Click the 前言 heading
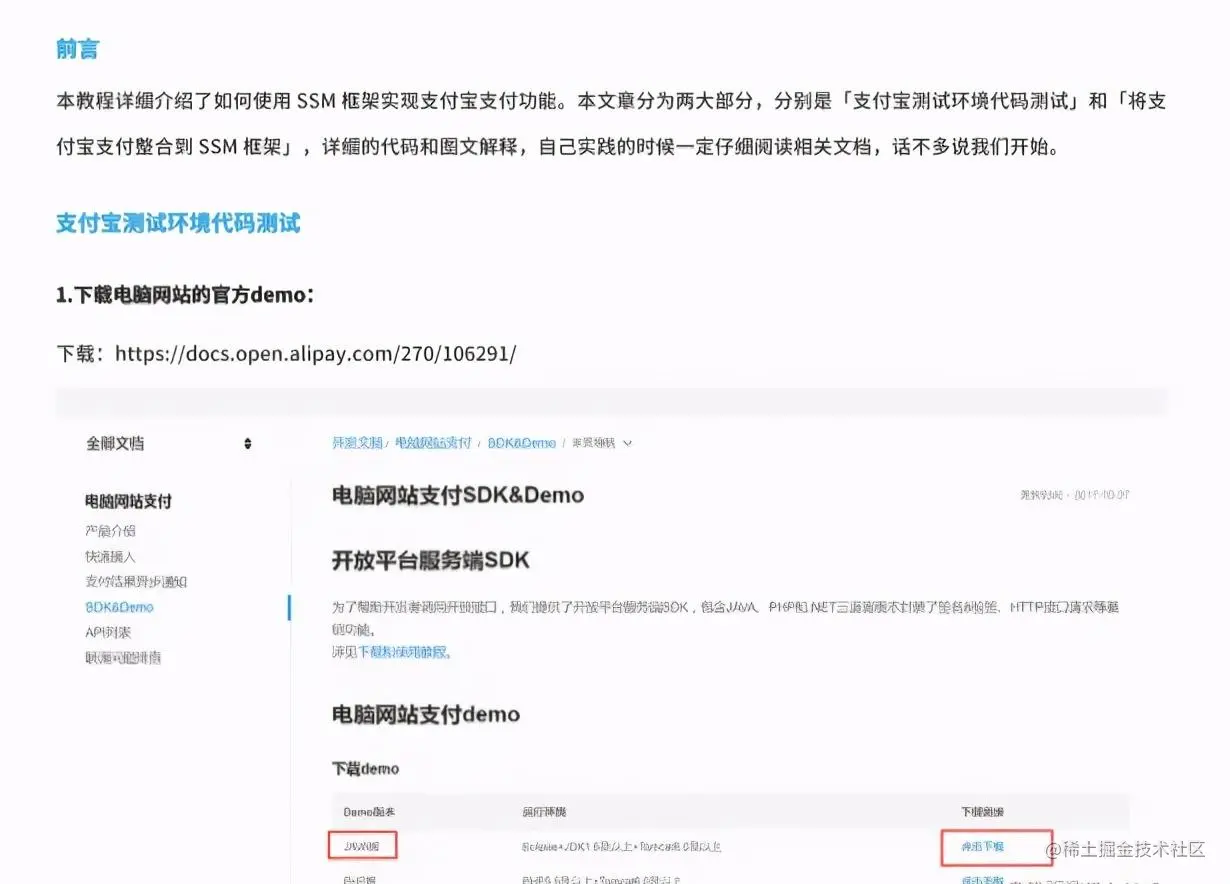Viewport: 1230px width, 884px height. coord(77,48)
